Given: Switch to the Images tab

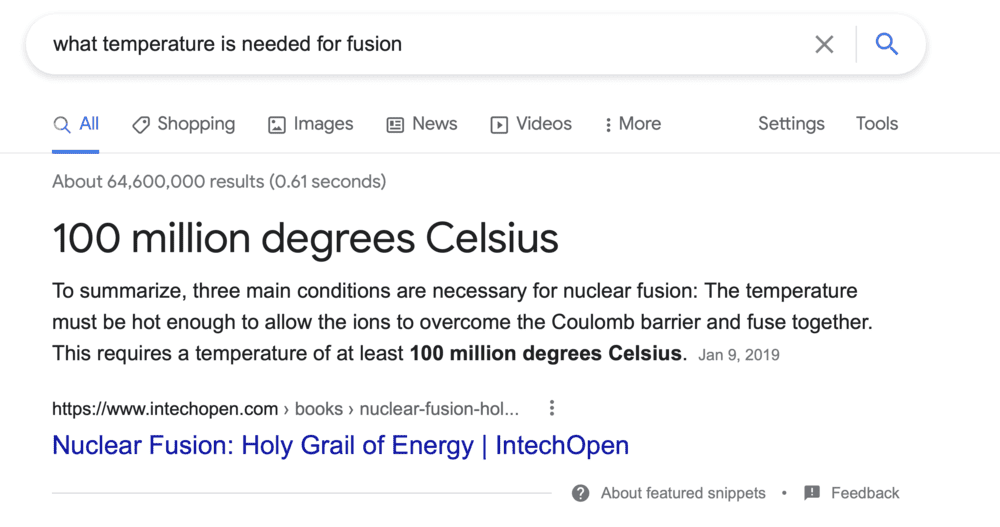Looking at the screenshot, I should pyautogui.click(x=323, y=124).
